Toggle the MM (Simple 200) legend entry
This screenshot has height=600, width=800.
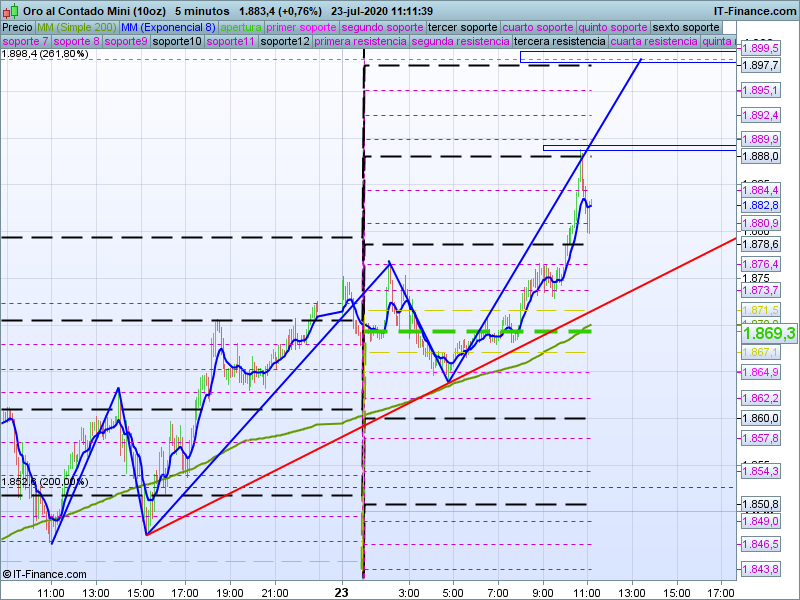pyautogui.click(x=76, y=27)
